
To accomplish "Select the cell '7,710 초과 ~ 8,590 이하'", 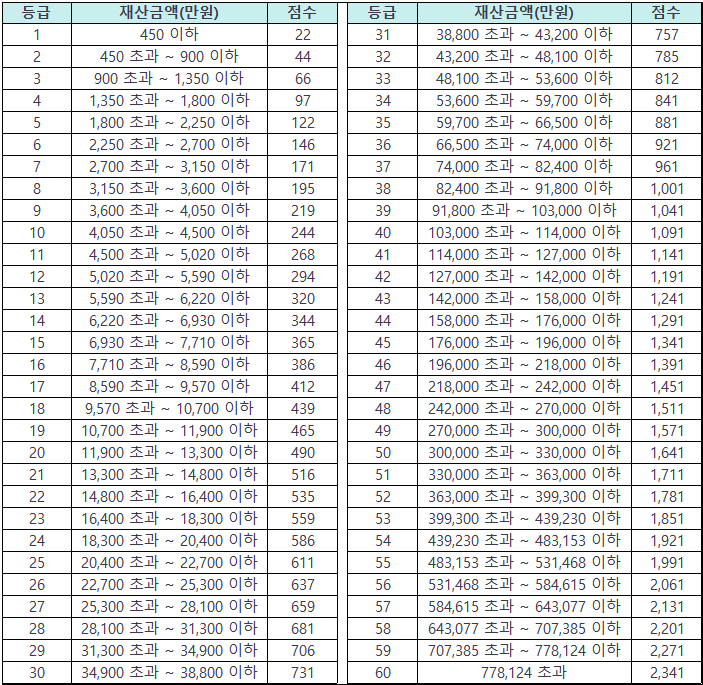I will (x=169, y=364).
